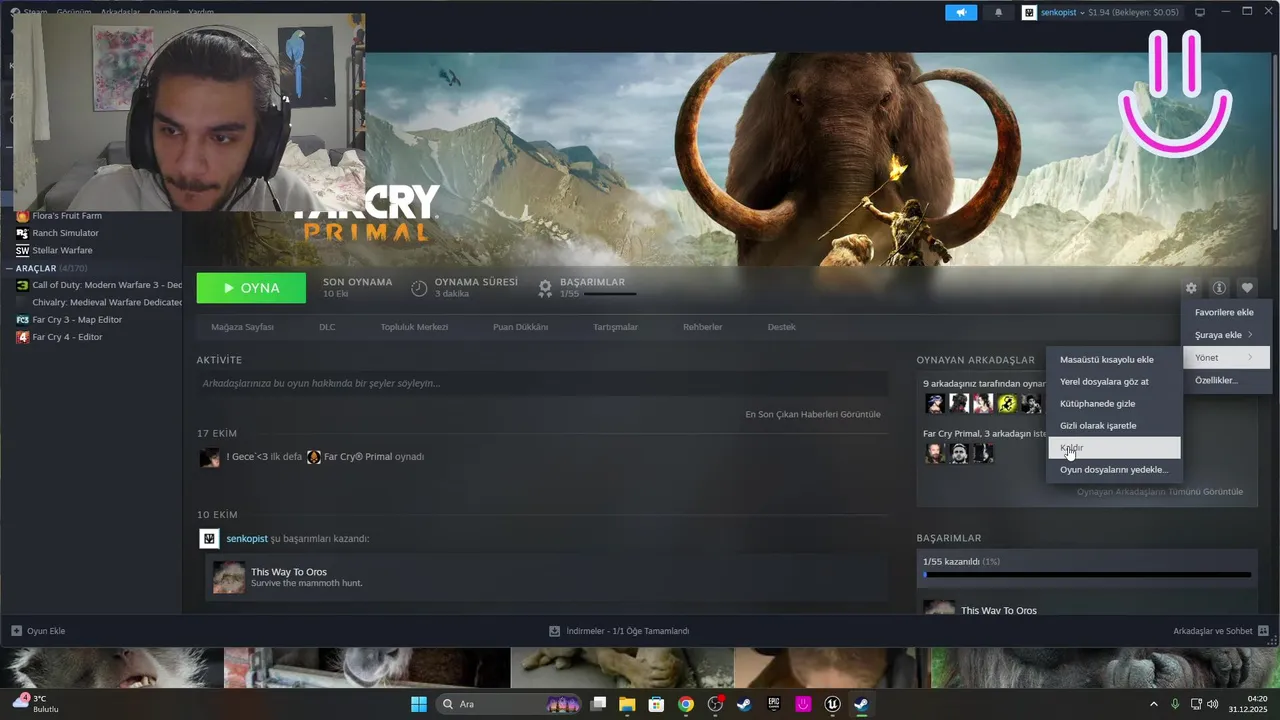Viewport: 1280px width, 720px height.
Task: Click the Oyun Ekle button
Action: coord(38,631)
